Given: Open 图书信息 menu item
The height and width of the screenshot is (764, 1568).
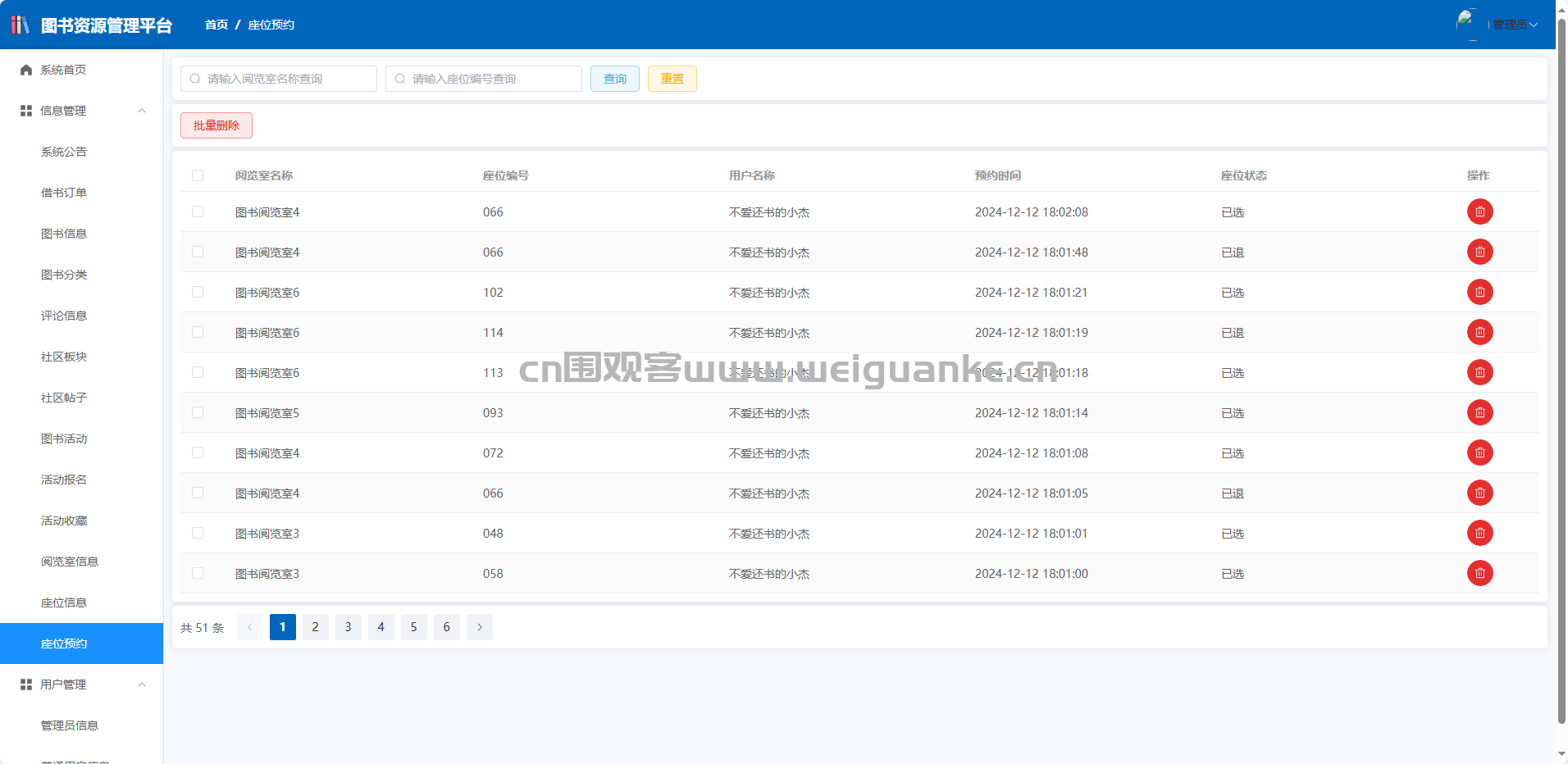Looking at the screenshot, I should 82,234.
